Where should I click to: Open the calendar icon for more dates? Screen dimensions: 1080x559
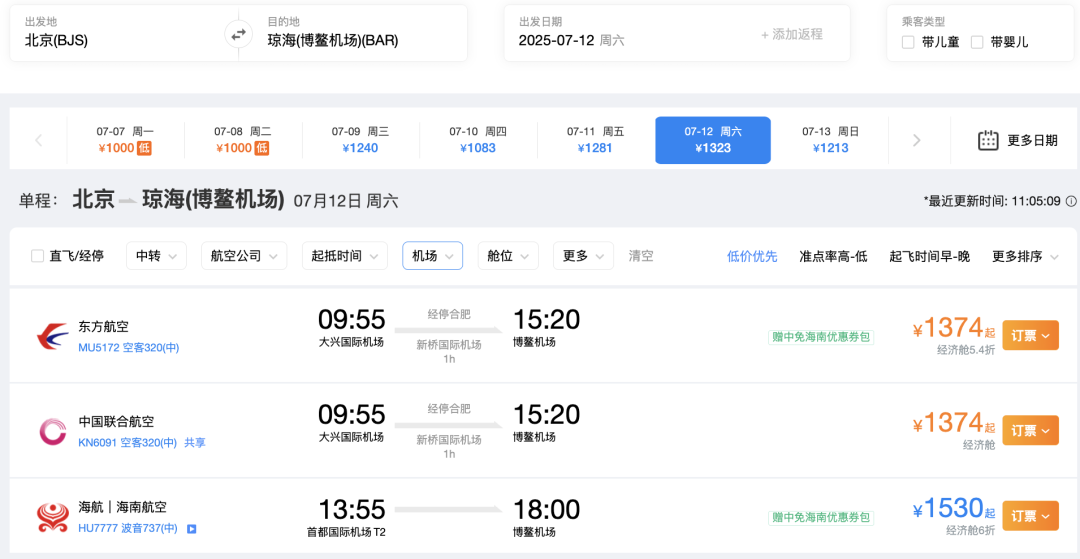click(x=988, y=140)
